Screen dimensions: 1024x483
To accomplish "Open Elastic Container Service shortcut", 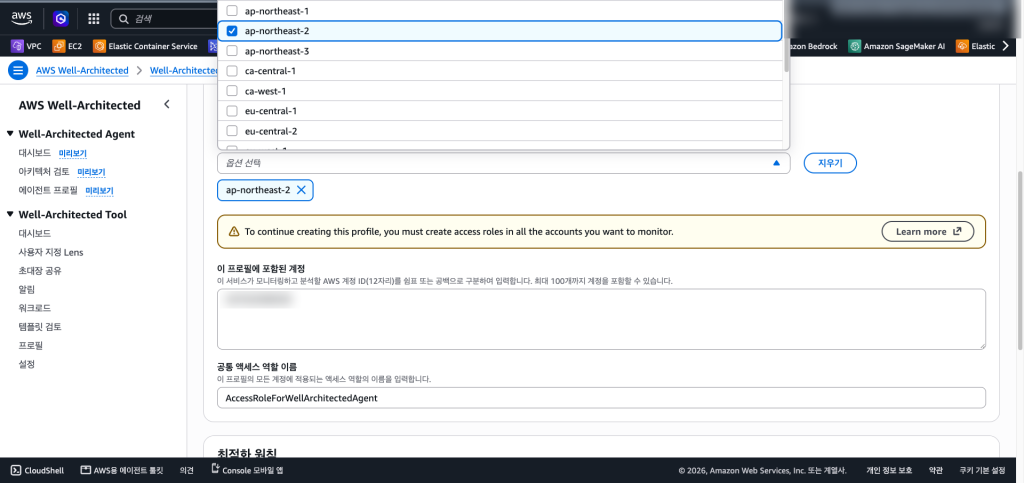I will point(145,46).
